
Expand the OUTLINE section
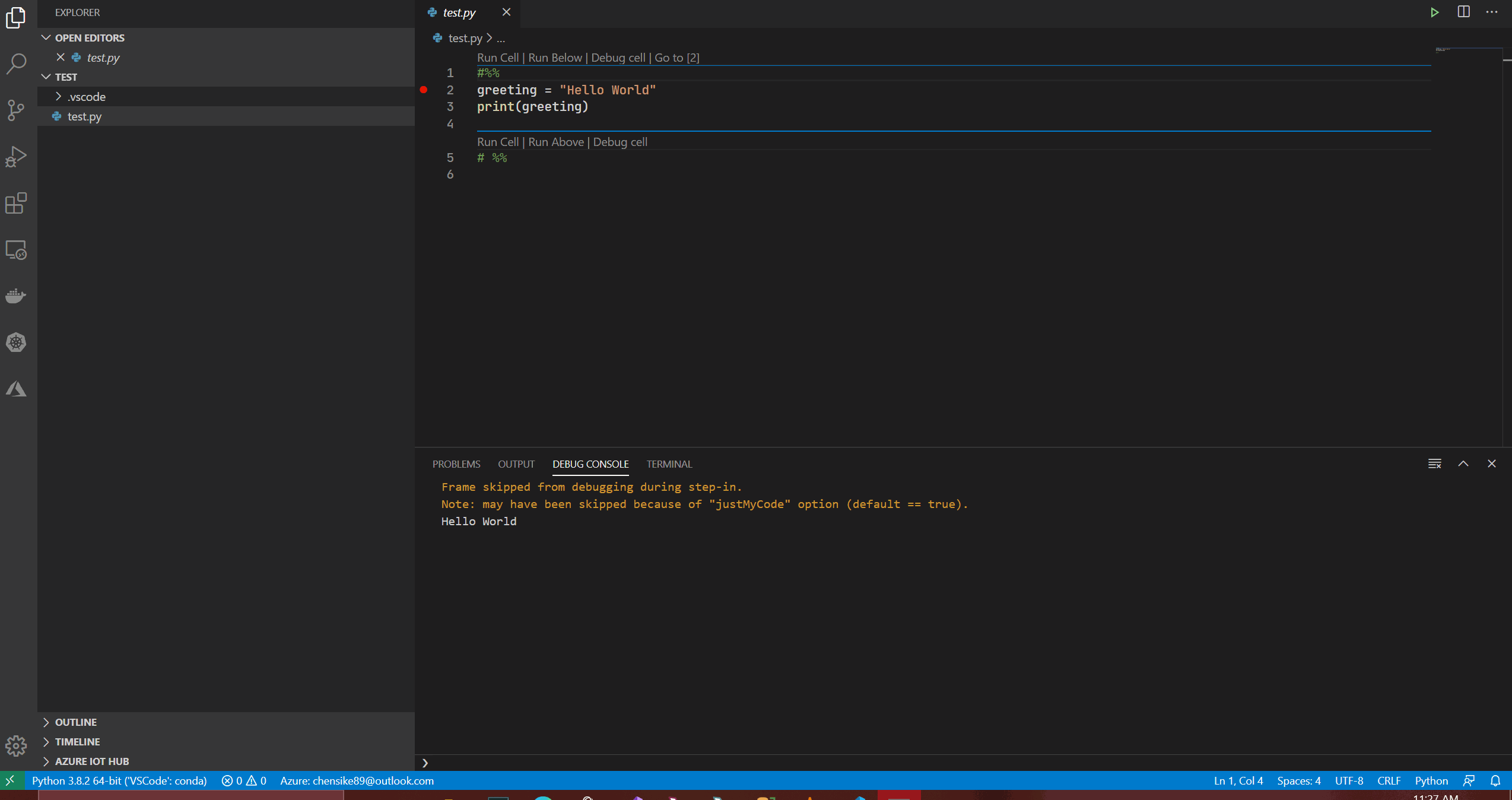coord(75,722)
